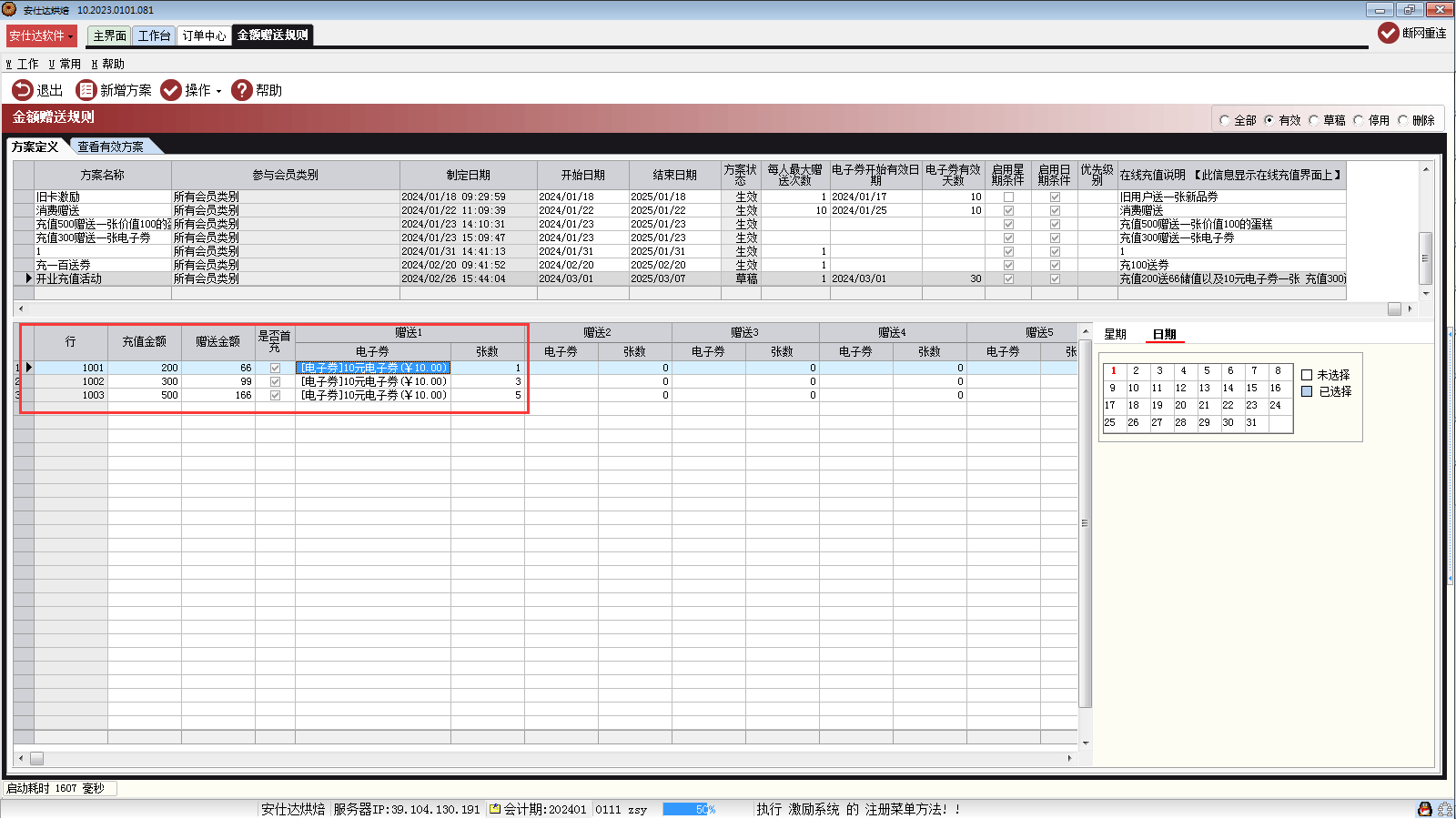This screenshot has height=819, width=1456.
Task: Select the 全部 radio button
Action: point(1225,120)
